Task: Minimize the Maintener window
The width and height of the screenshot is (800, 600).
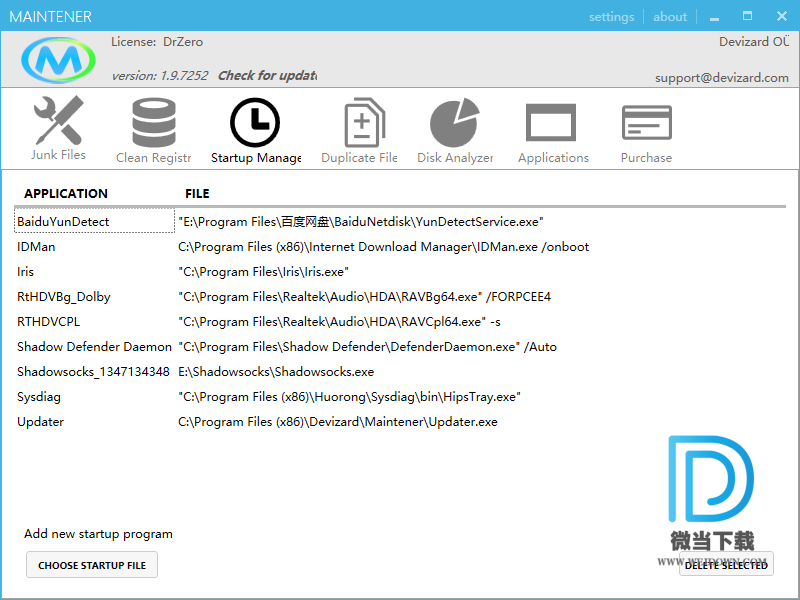Action: (x=714, y=17)
